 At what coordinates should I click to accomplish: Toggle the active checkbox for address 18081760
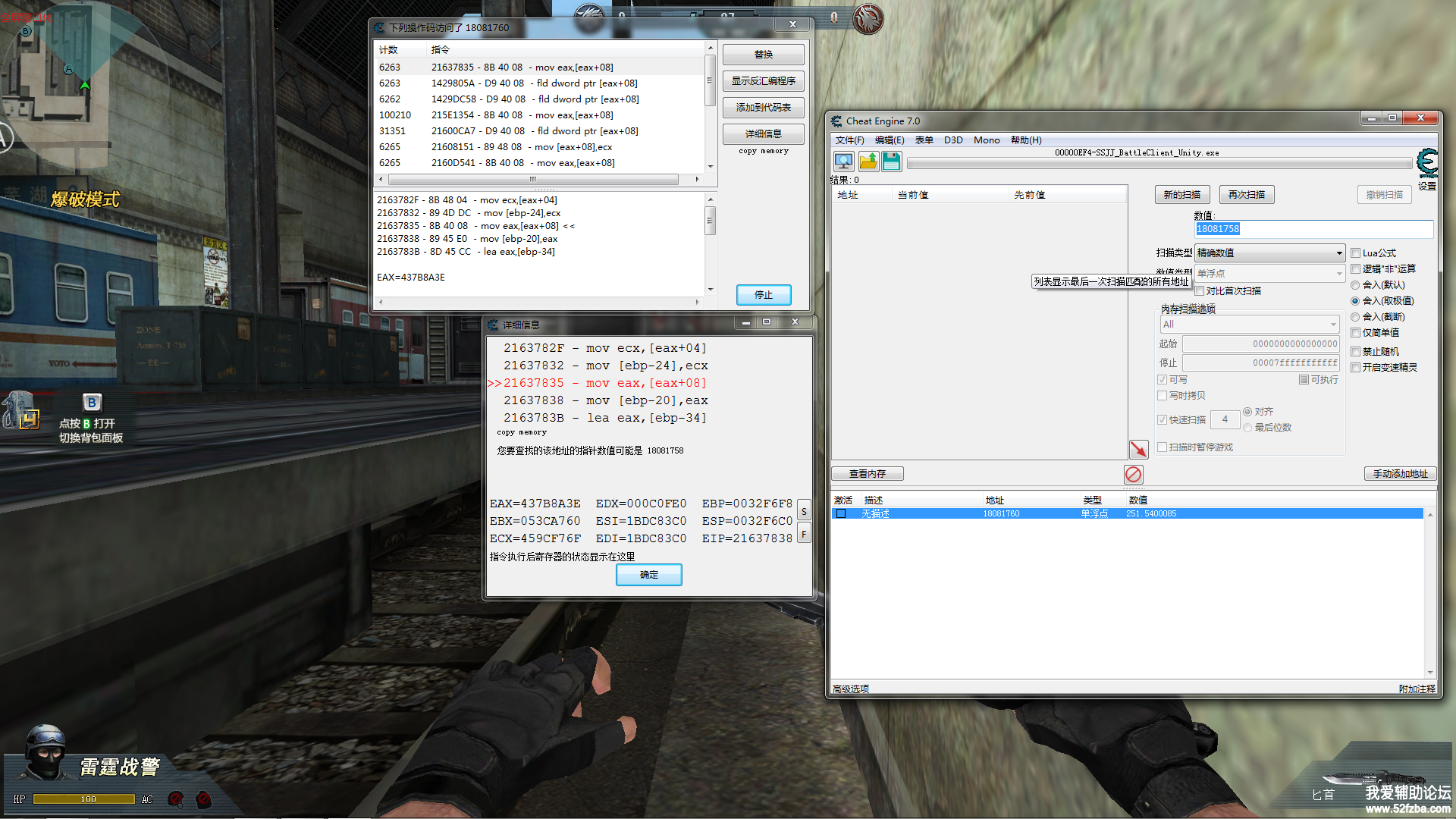[840, 513]
